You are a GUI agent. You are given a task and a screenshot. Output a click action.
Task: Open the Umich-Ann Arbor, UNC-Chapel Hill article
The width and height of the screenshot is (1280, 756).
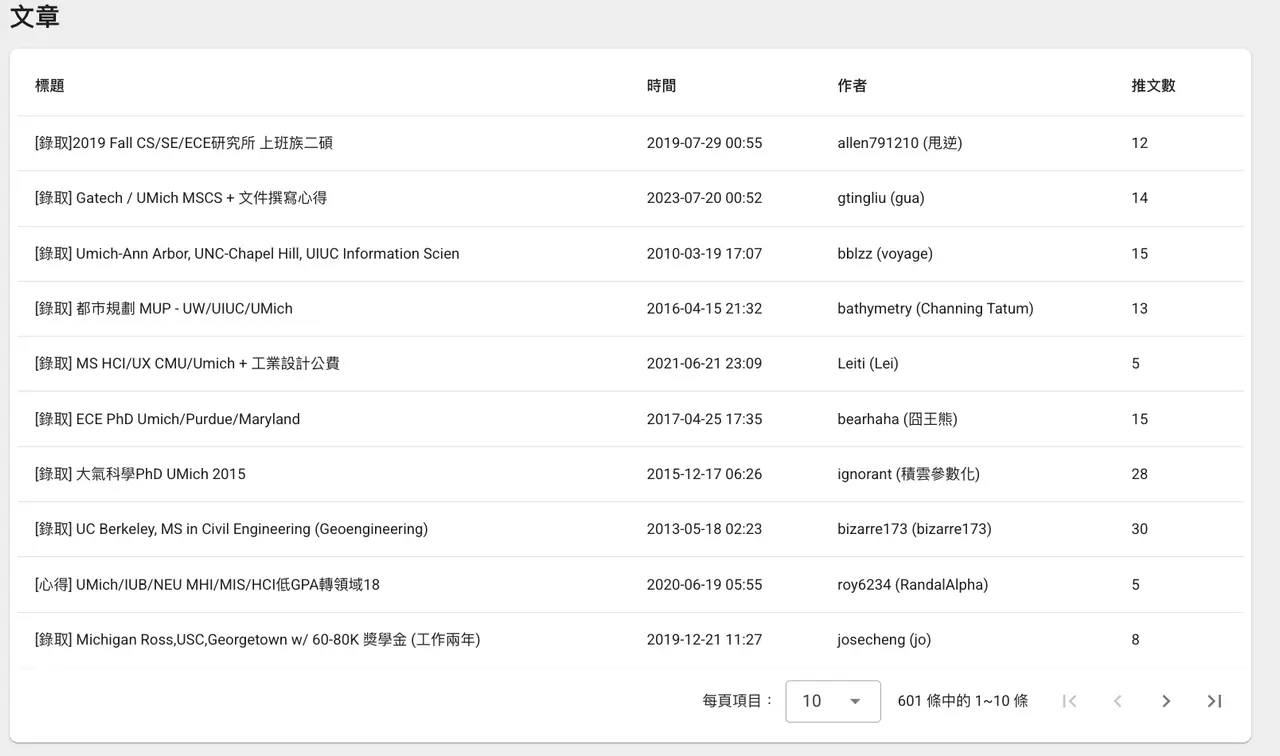[x=247, y=254]
